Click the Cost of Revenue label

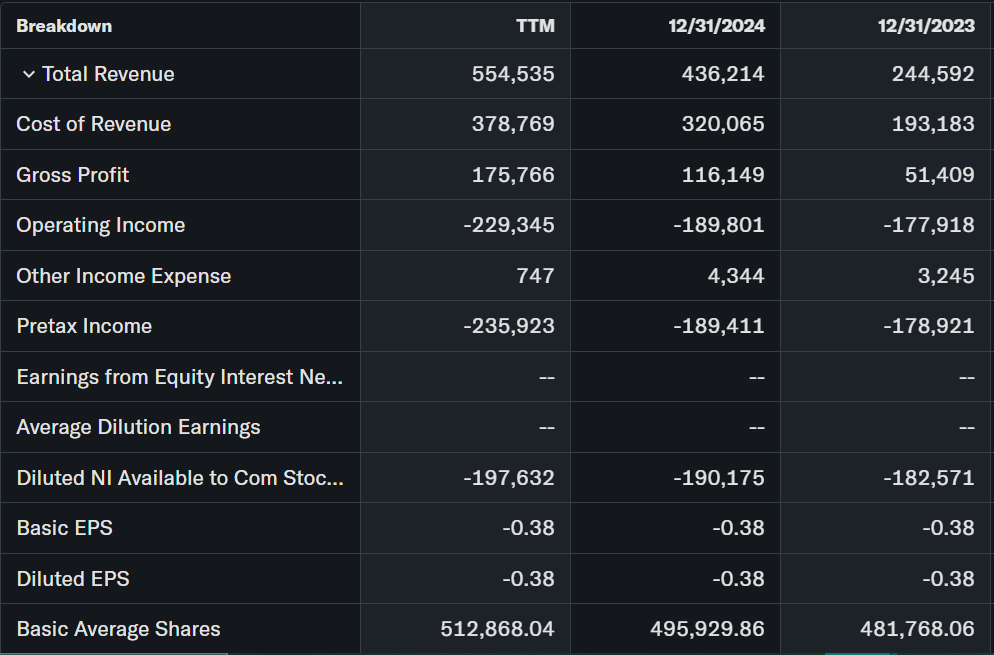coord(94,124)
